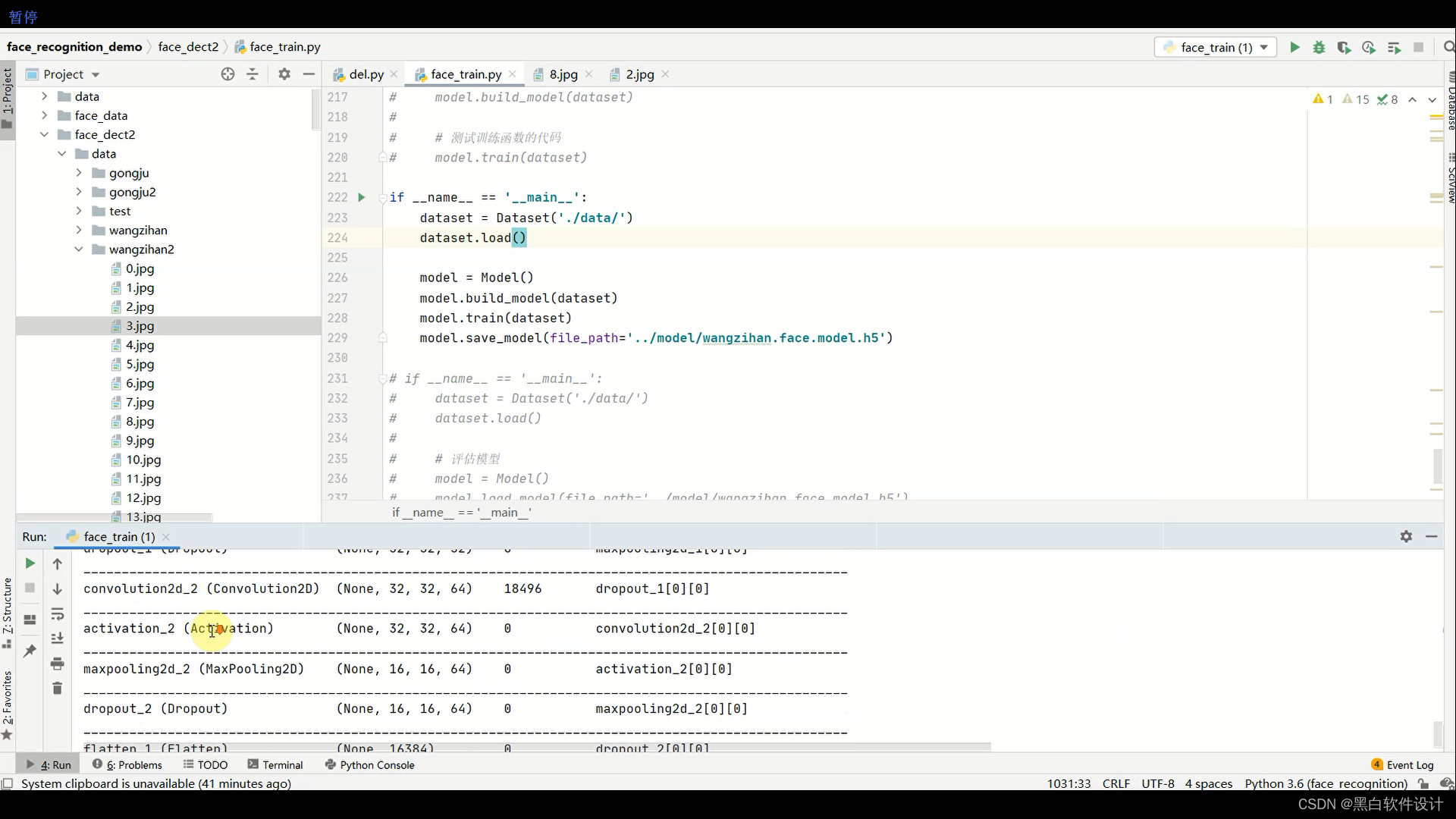Screen dimensions: 1456x819
Task: Expand the gongju folder
Action: [79, 173]
